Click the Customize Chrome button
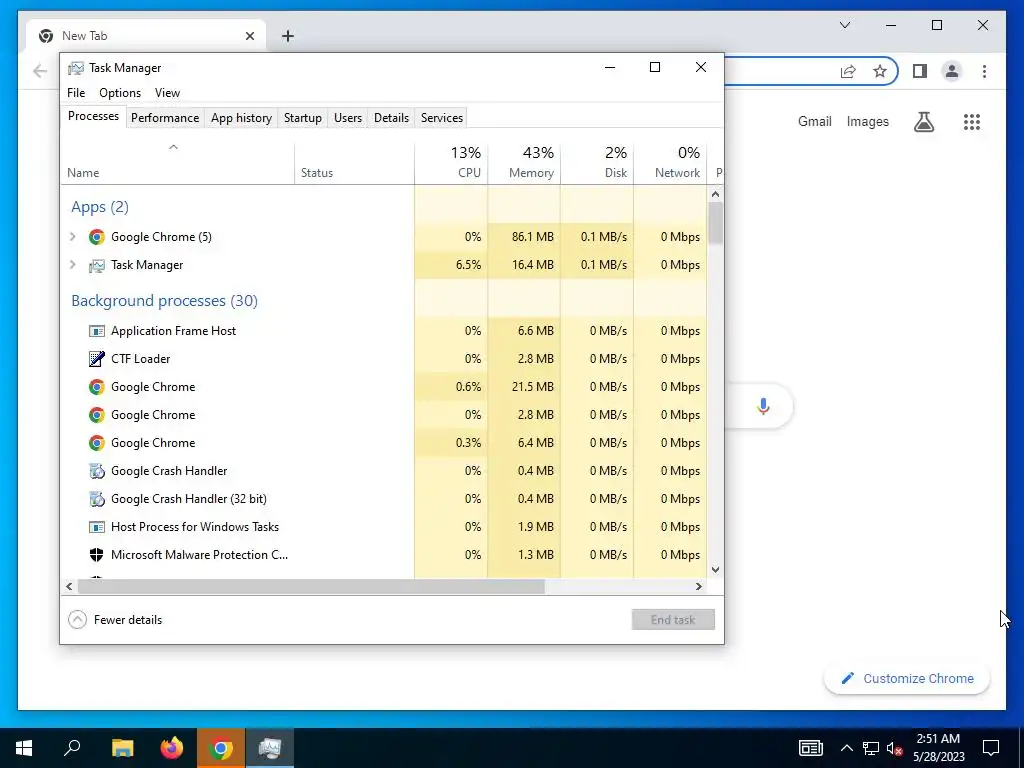Viewport: 1024px width, 768px height. pos(907,679)
